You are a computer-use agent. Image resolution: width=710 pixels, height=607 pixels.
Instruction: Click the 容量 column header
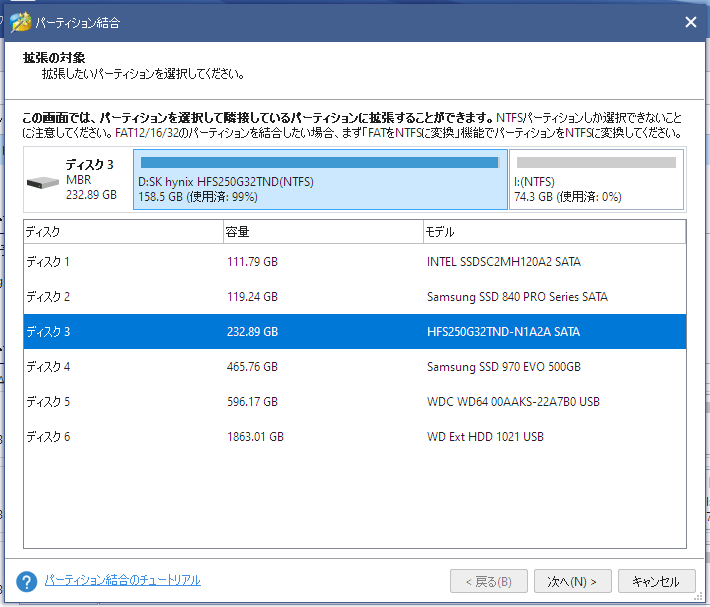[323, 232]
